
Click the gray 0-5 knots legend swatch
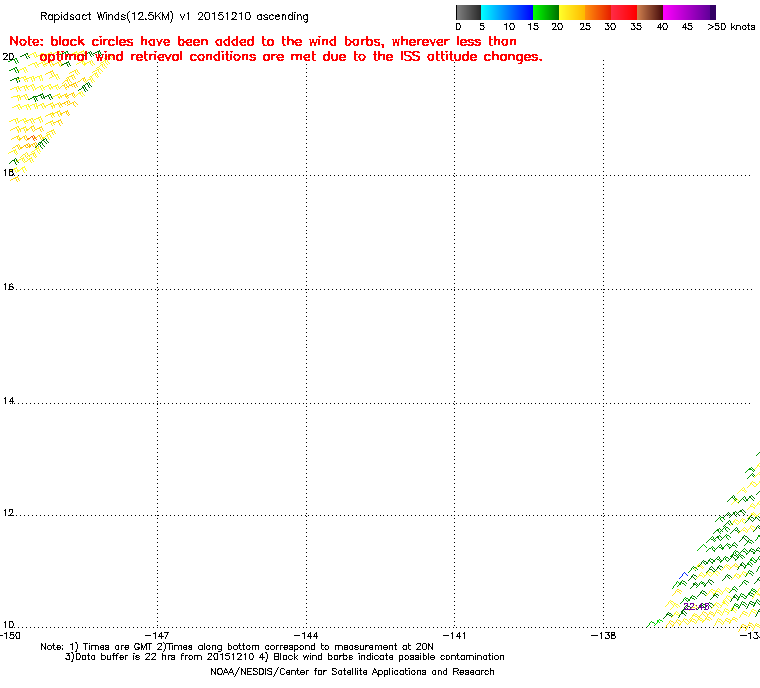point(468,12)
